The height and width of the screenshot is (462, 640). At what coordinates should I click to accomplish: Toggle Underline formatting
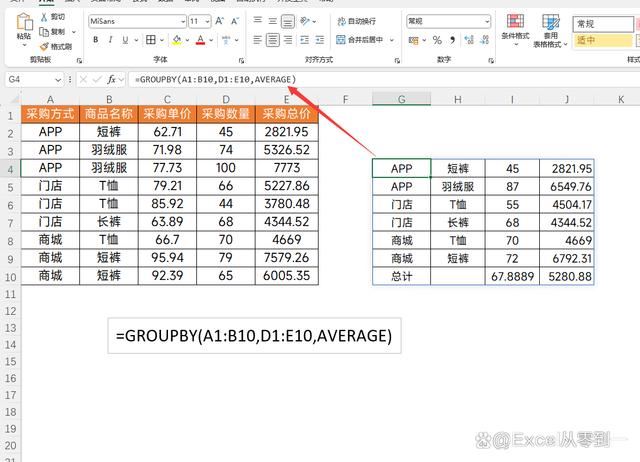pyautogui.click(x=125, y=40)
